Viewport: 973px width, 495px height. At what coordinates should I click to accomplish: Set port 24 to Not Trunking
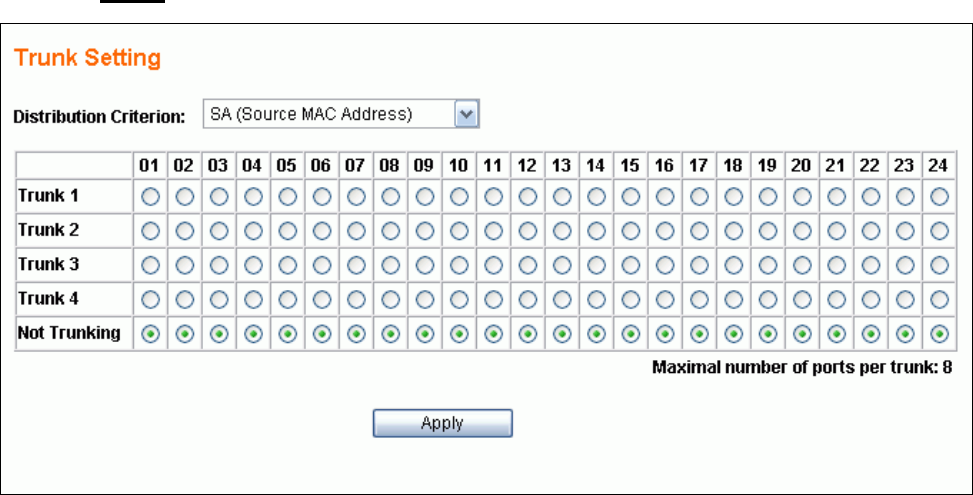939,335
